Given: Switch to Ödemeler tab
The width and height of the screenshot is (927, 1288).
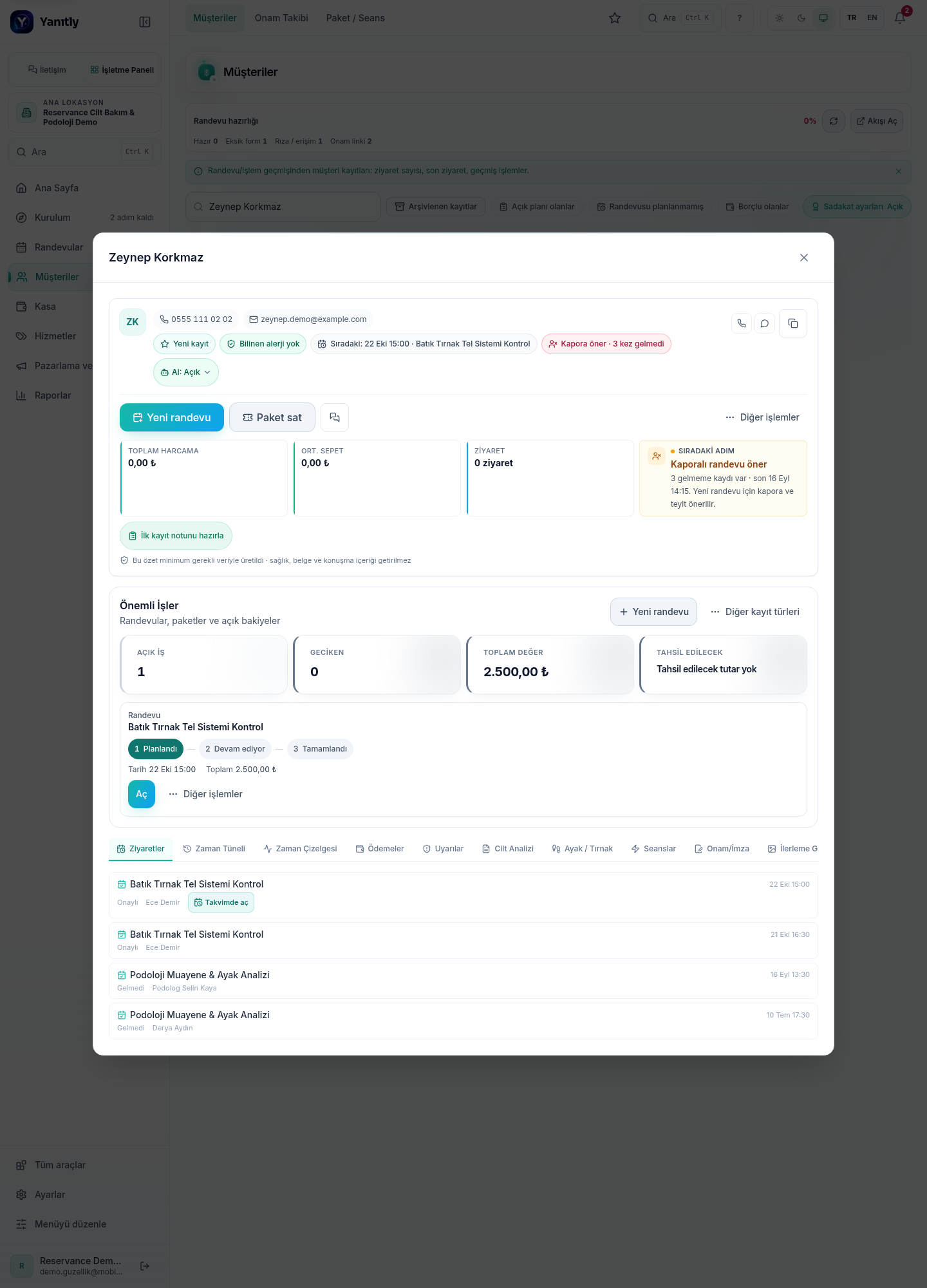Looking at the screenshot, I should pyautogui.click(x=380, y=849).
